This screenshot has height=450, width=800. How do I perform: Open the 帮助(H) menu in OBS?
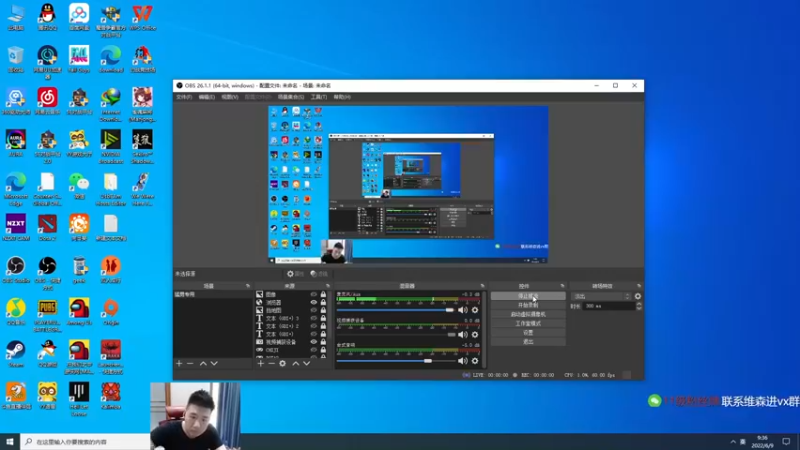[342, 97]
